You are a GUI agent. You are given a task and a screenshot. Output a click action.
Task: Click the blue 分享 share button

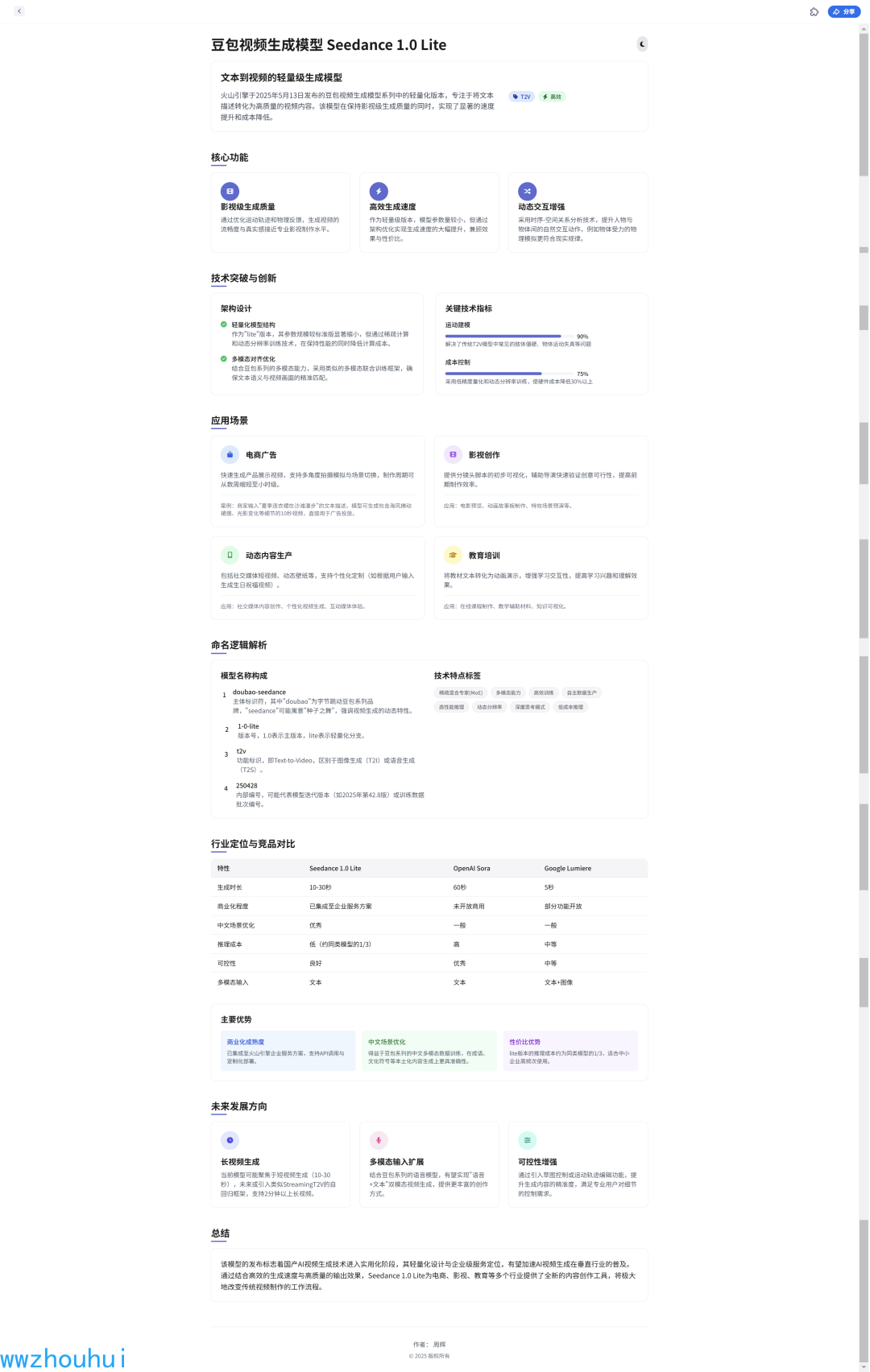coord(843,12)
